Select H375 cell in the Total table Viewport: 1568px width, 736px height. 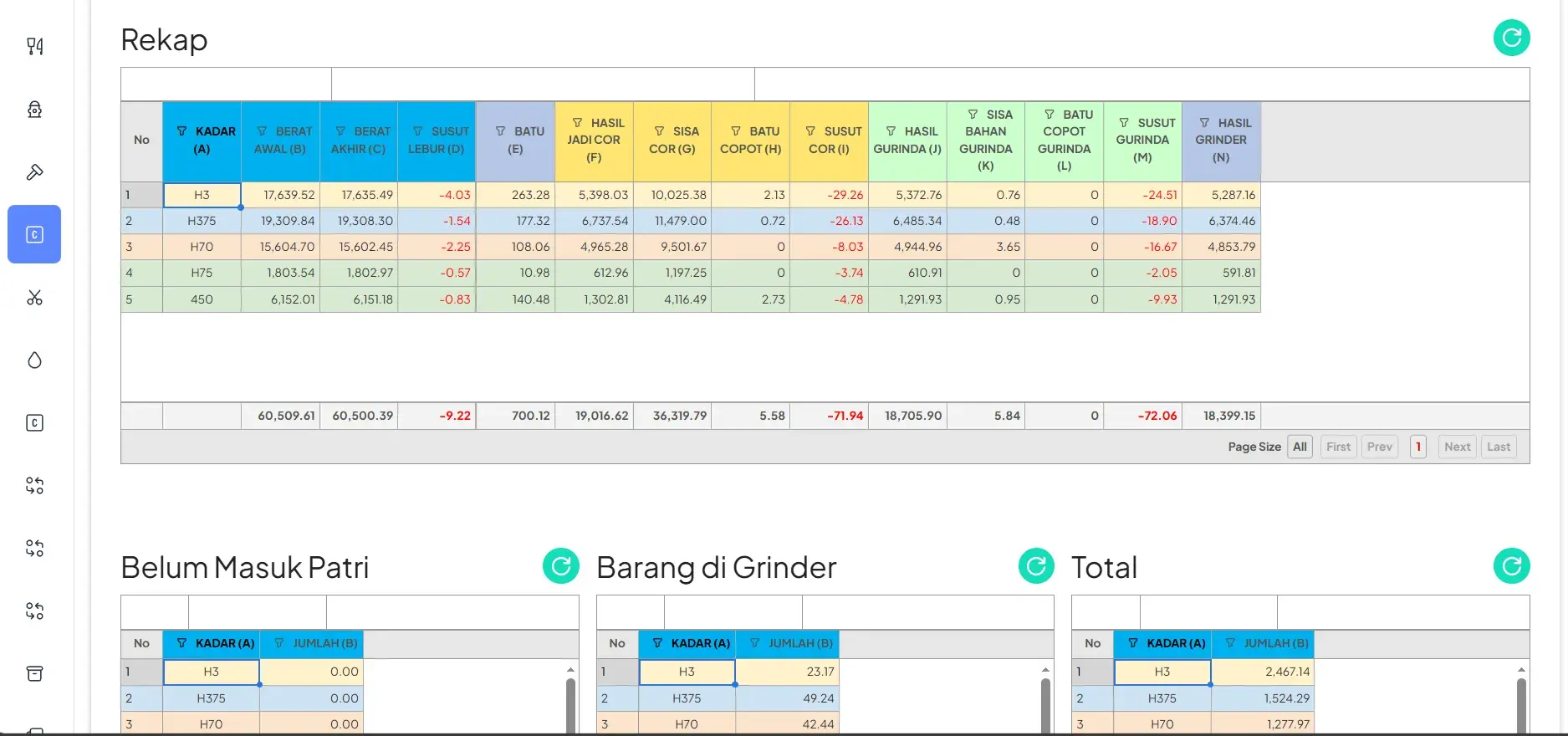(x=1162, y=698)
